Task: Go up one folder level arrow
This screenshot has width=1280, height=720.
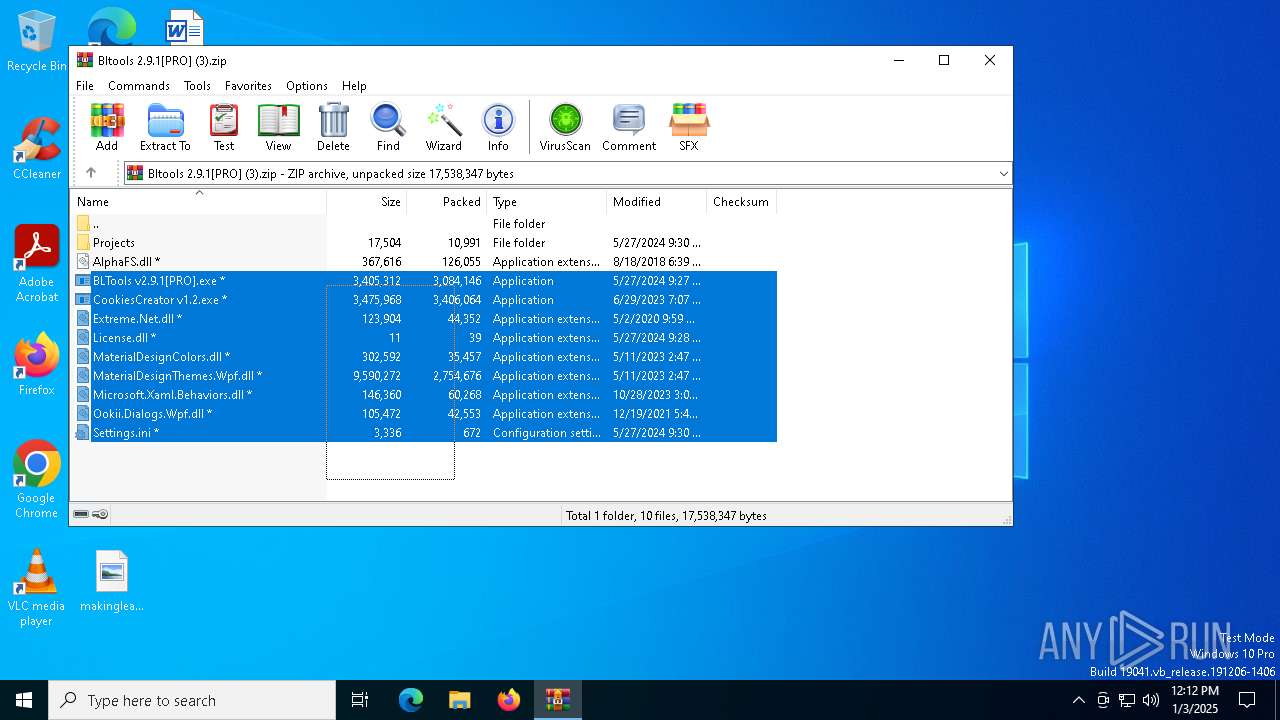Action: (91, 173)
